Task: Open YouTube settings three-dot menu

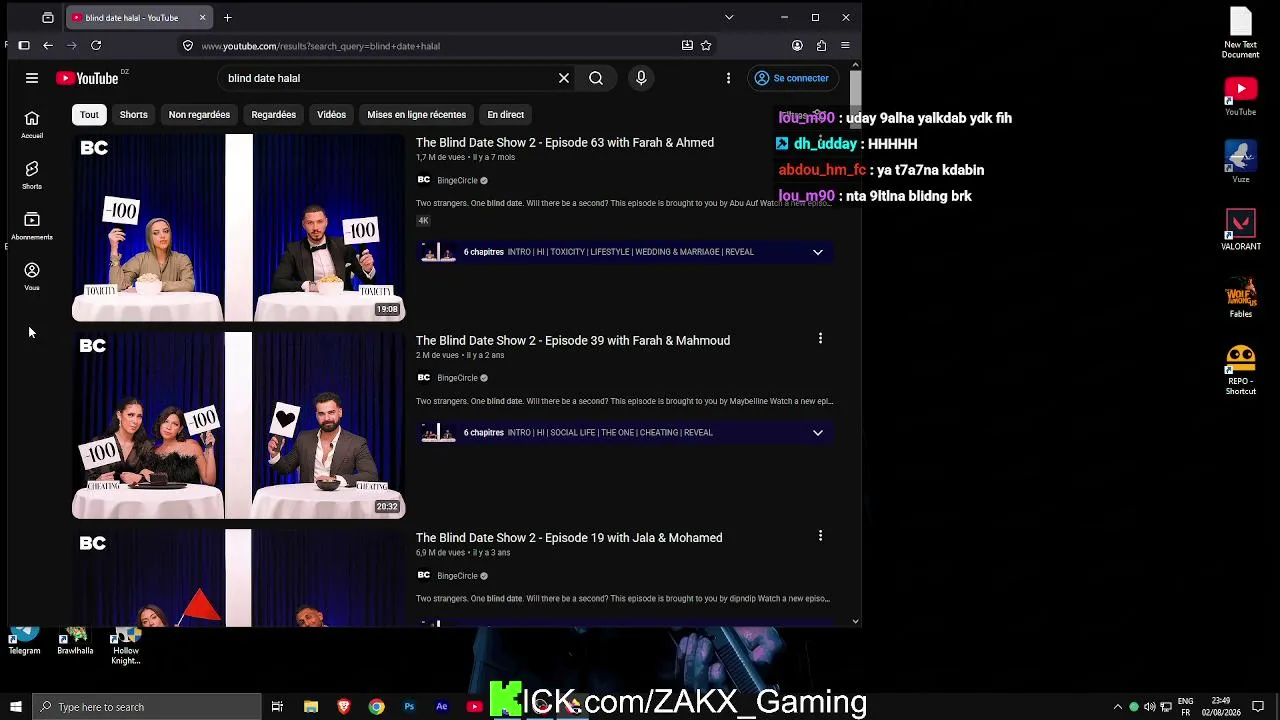Action: click(x=728, y=78)
